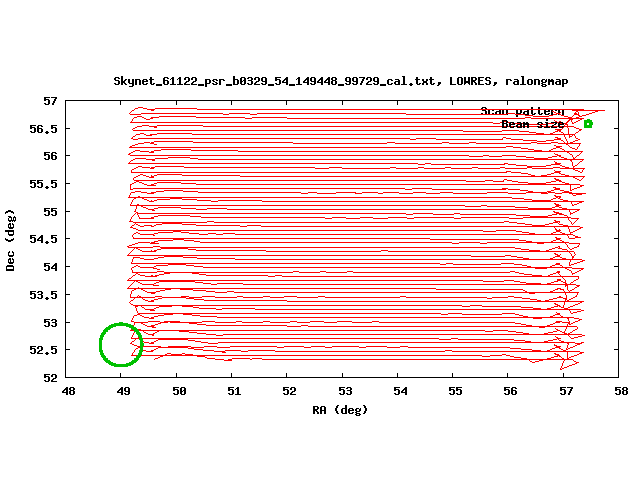
Task: Click the 'Dec (deg)' axis label
Action: (10, 240)
